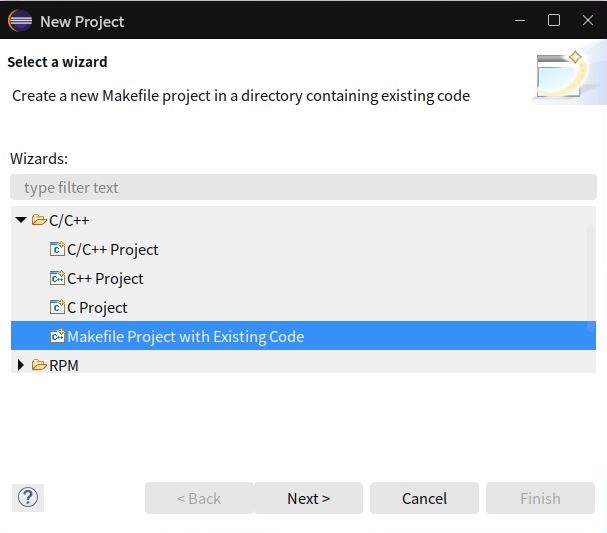607x533 pixels.
Task: Click the C/C++ folder icon
Action: click(39, 220)
